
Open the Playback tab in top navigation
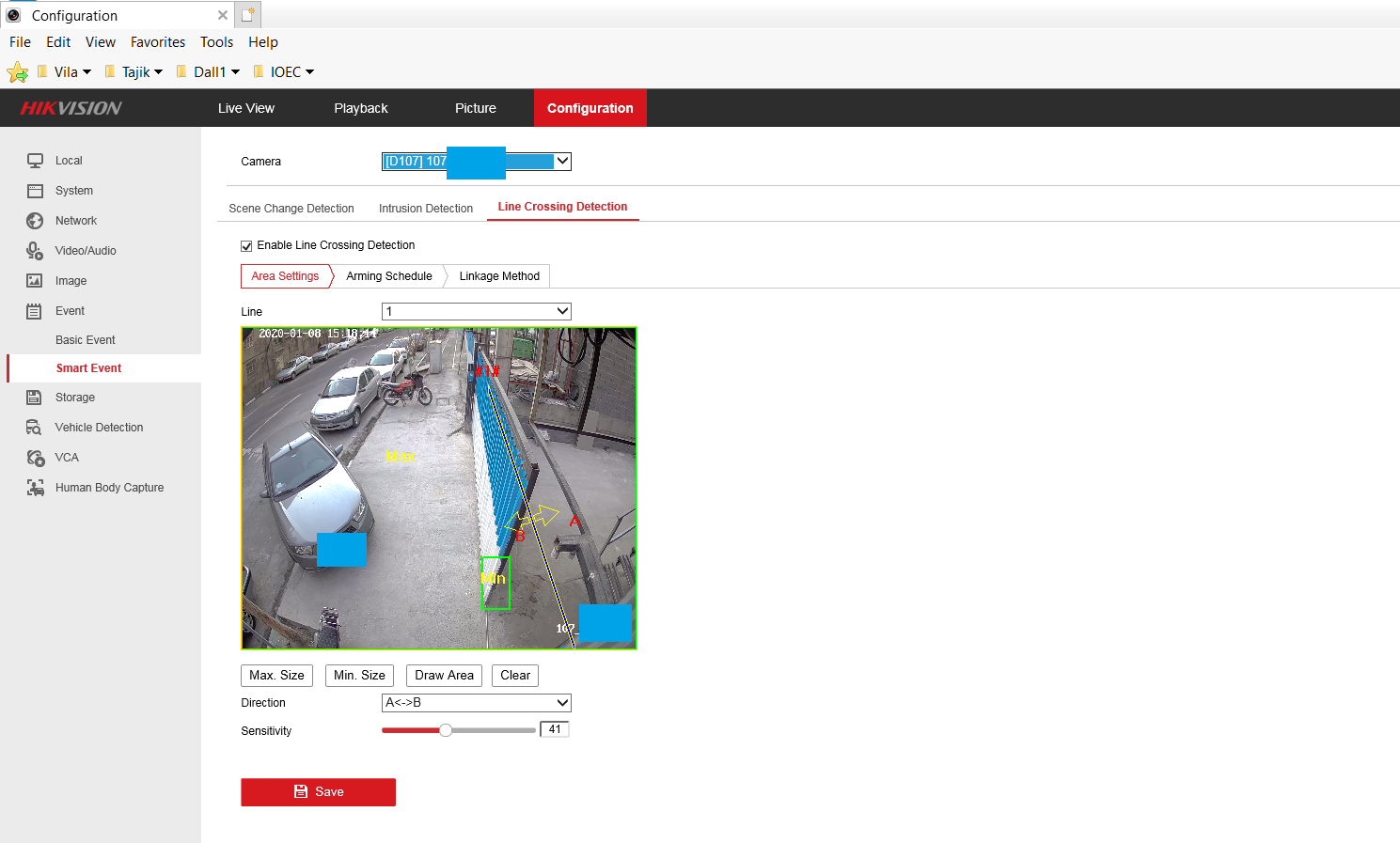click(x=360, y=108)
